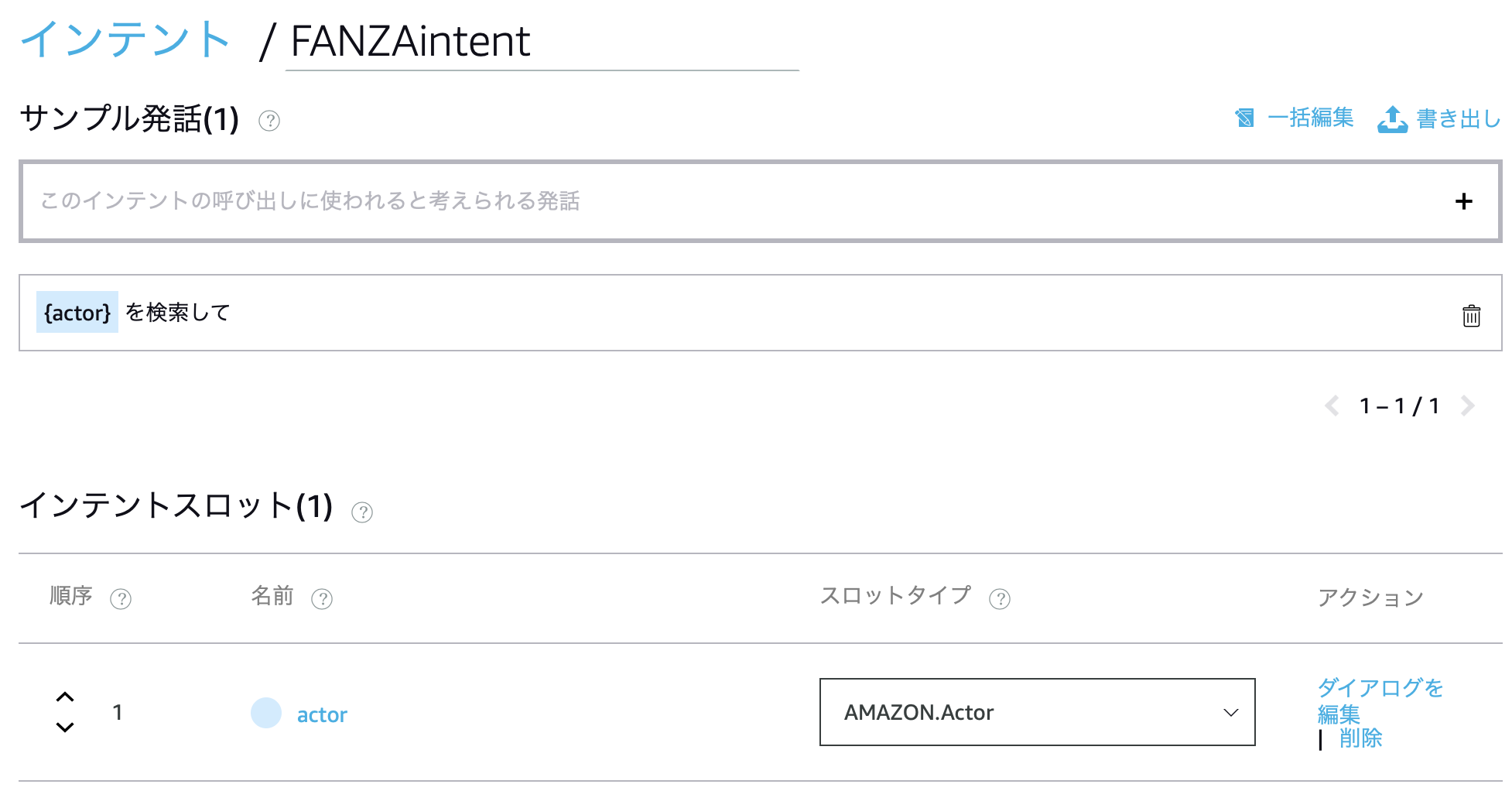
Task: Go to next utterance page chevron
Action: pos(1468,406)
